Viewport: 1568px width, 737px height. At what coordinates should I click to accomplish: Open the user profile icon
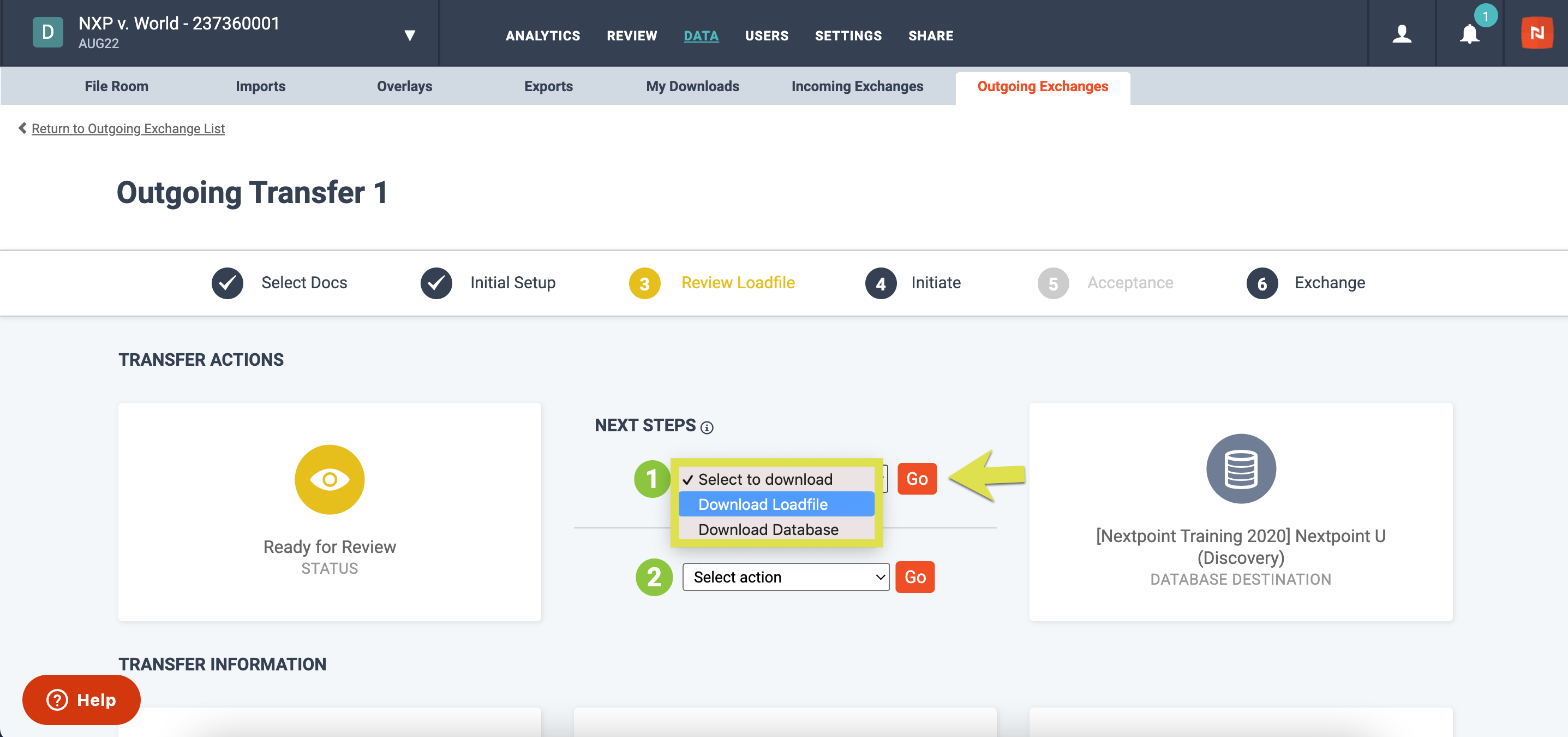[x=1402, y=33]
